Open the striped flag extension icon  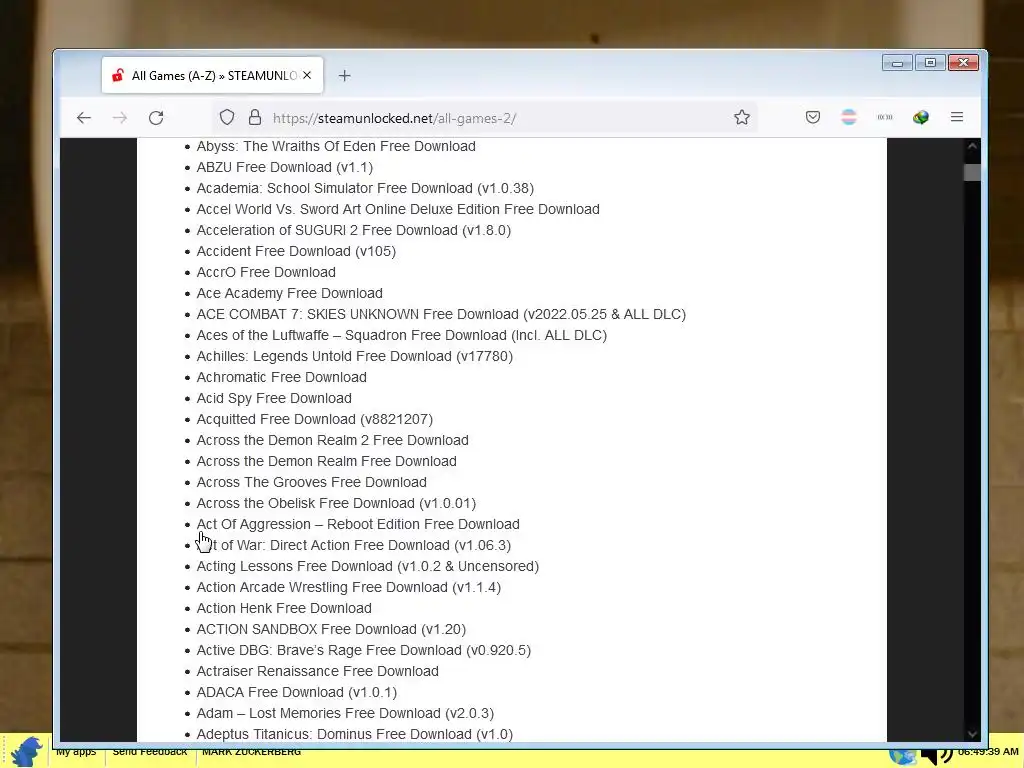(x=849, y=118)
